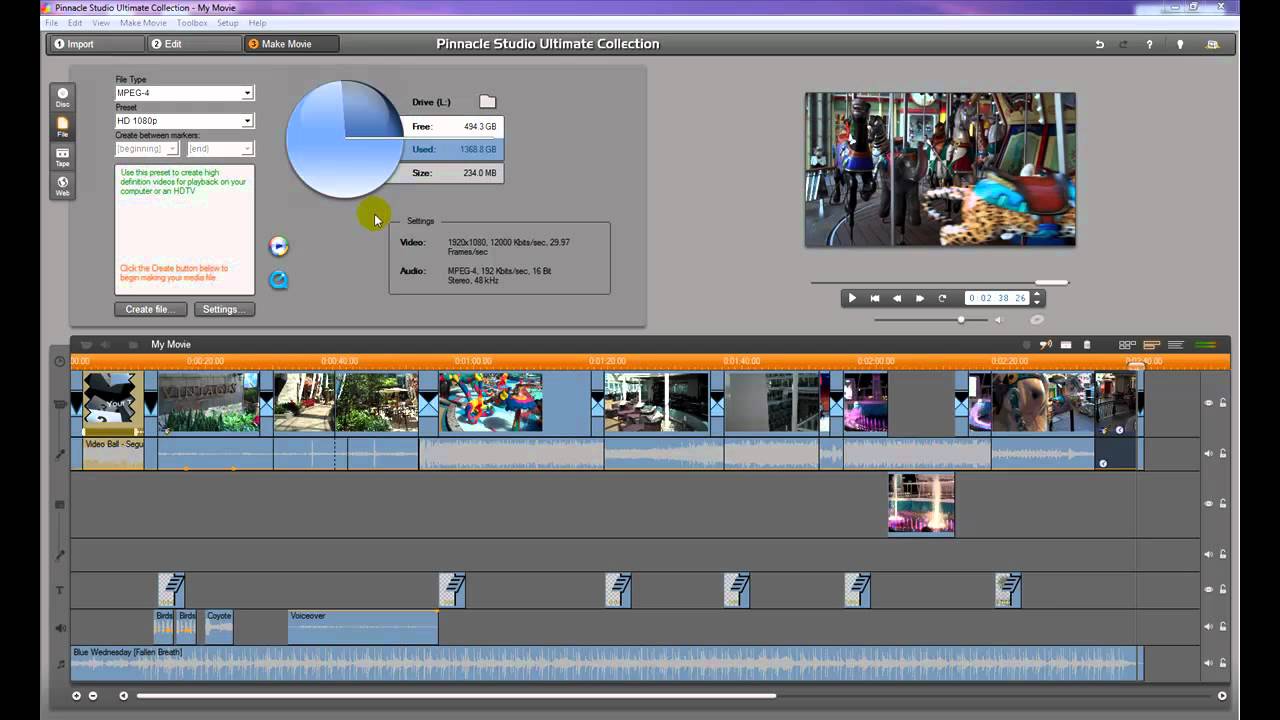This screenshot has width=1280, height=720.
Task: Click the audio scrubbing icon in timeline toolbar
Action: 1046,345
